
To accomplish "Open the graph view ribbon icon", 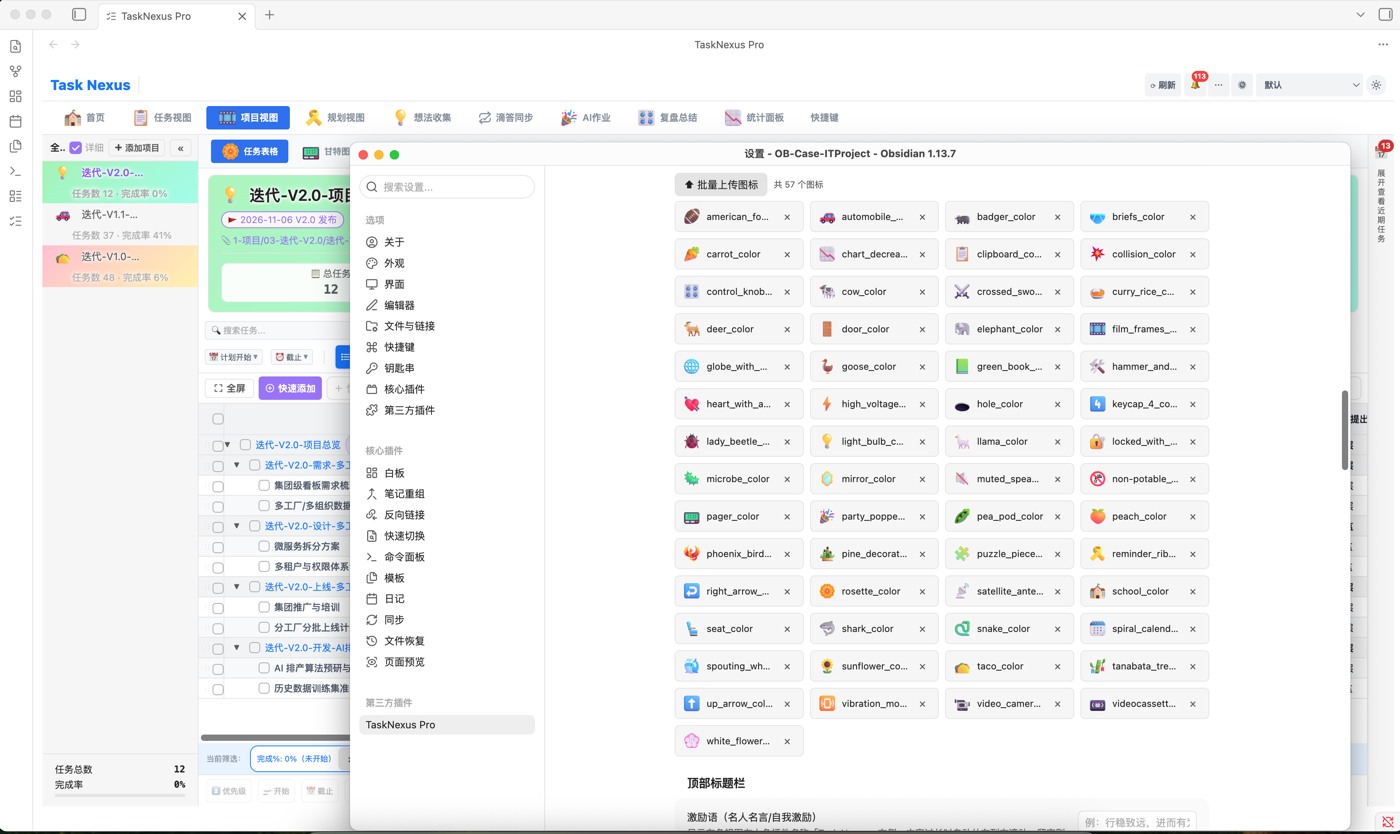I will point(15,71).
